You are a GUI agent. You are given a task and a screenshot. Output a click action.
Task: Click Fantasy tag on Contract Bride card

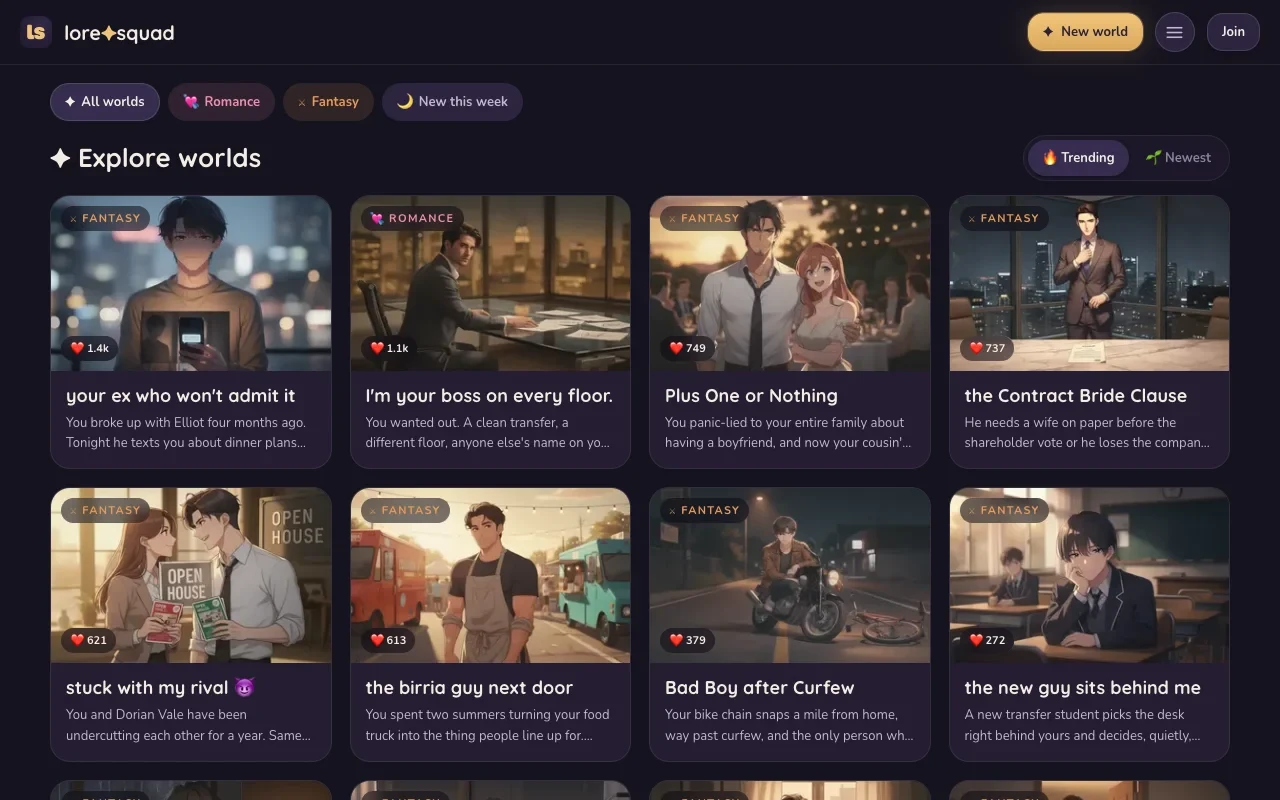1004,218
